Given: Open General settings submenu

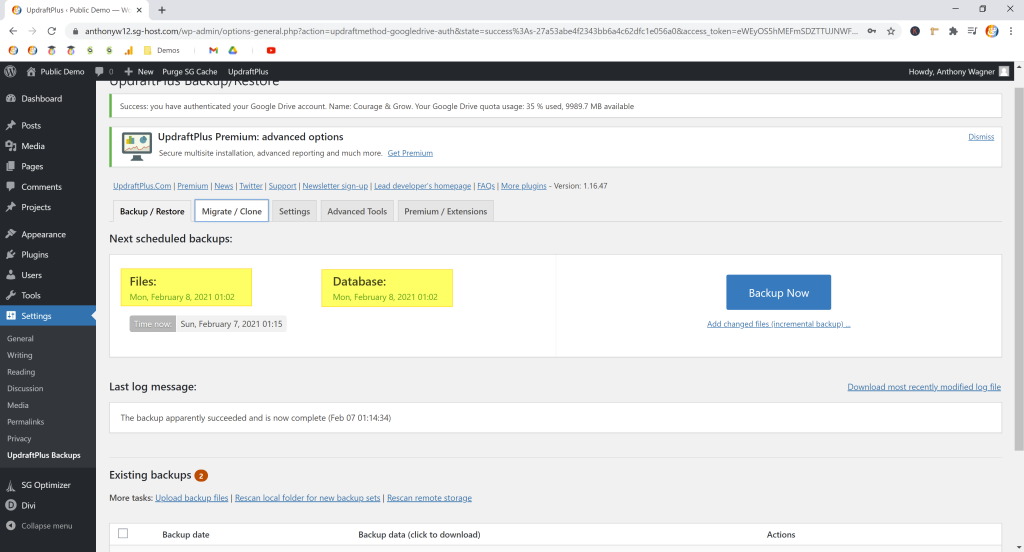Looking at the screenshot, I should coord(20,338).
